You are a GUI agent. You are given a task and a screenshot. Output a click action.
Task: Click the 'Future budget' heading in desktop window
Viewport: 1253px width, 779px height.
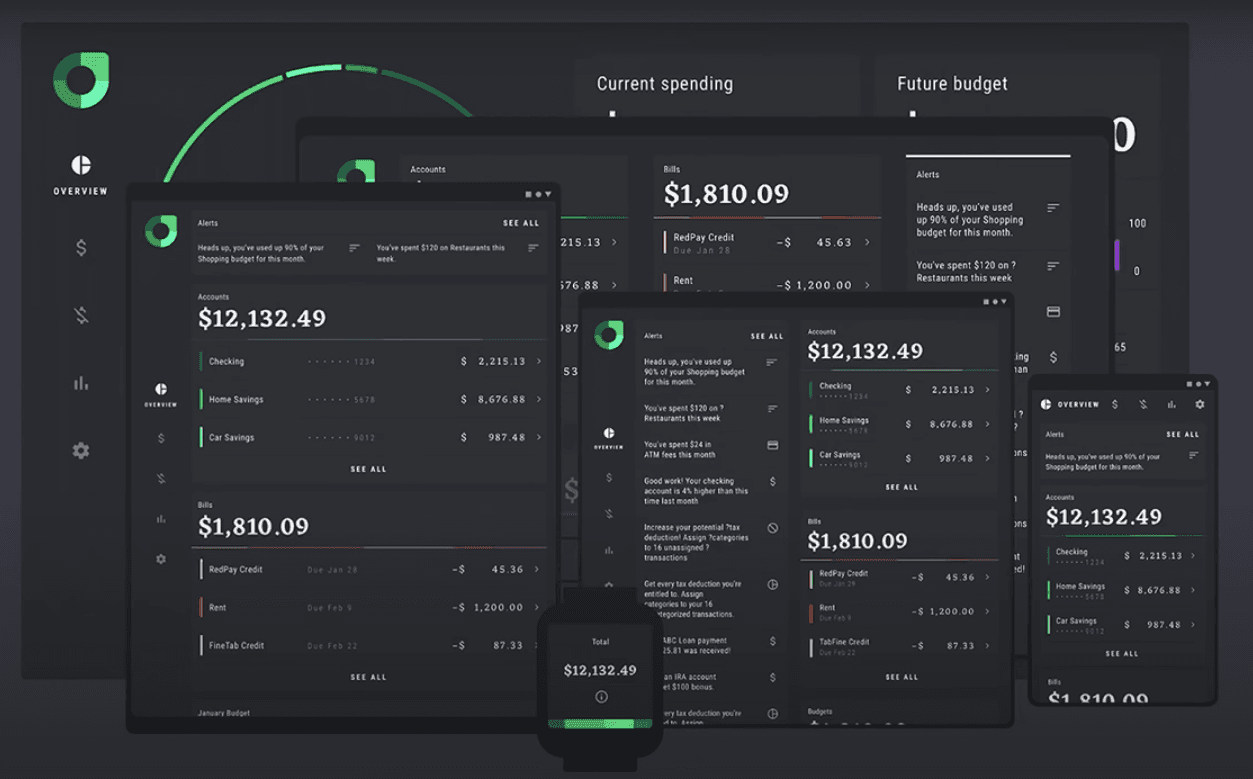point(952,84)
